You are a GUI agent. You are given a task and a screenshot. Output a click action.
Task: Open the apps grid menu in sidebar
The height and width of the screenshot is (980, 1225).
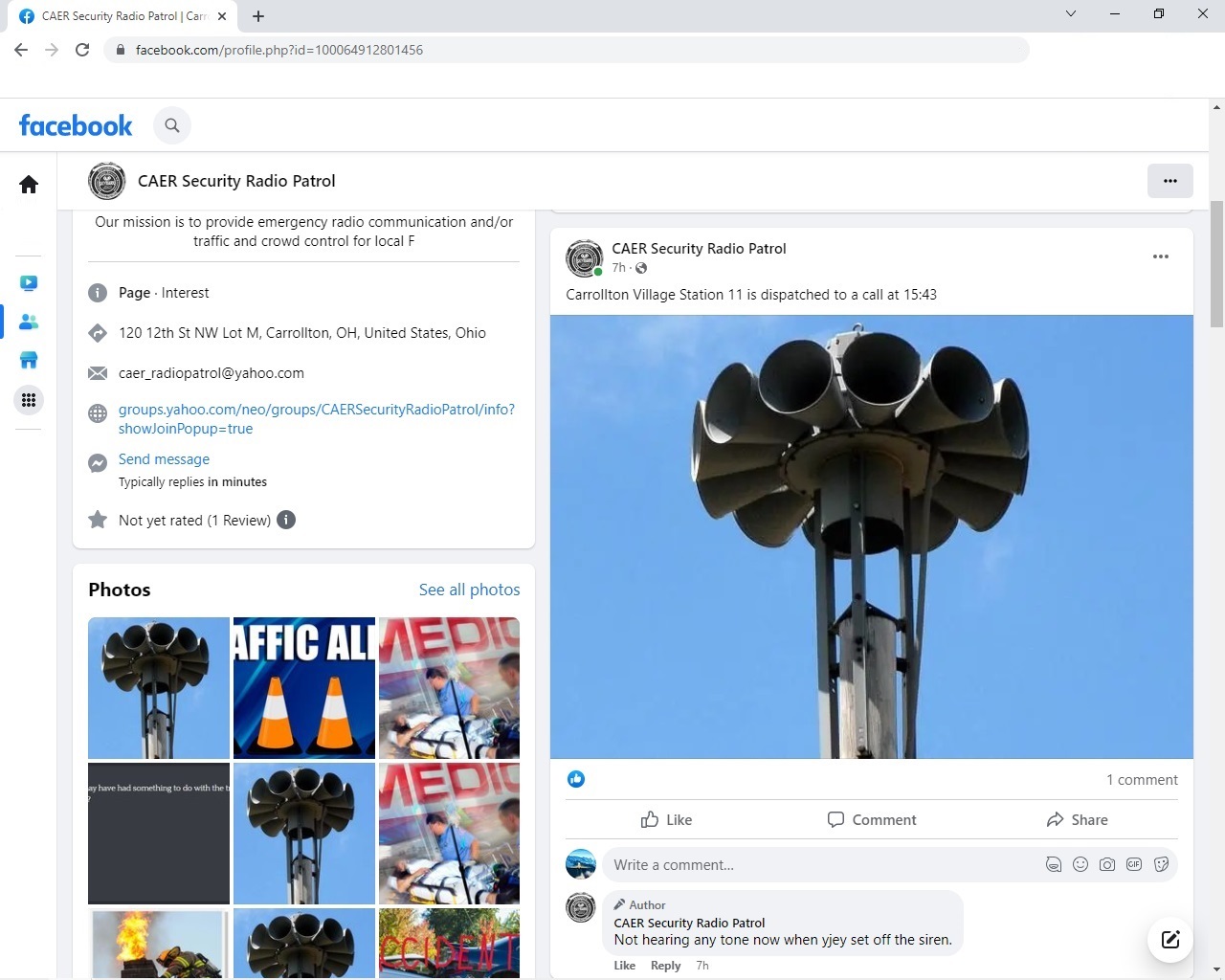[29, 400]
